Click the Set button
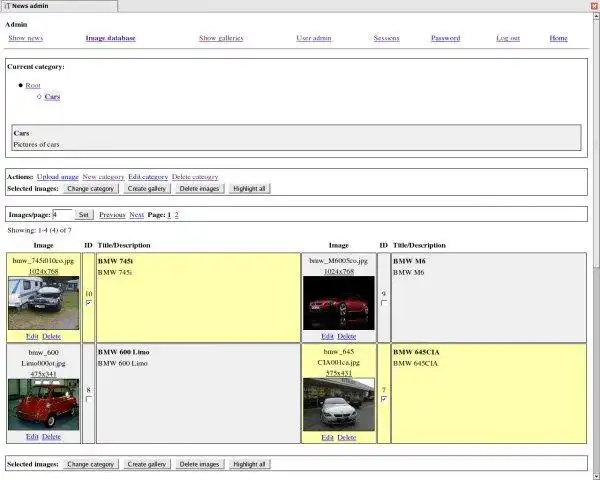This screenshot has height=480, width=600. pyautogui.click(x=84, y=215)
